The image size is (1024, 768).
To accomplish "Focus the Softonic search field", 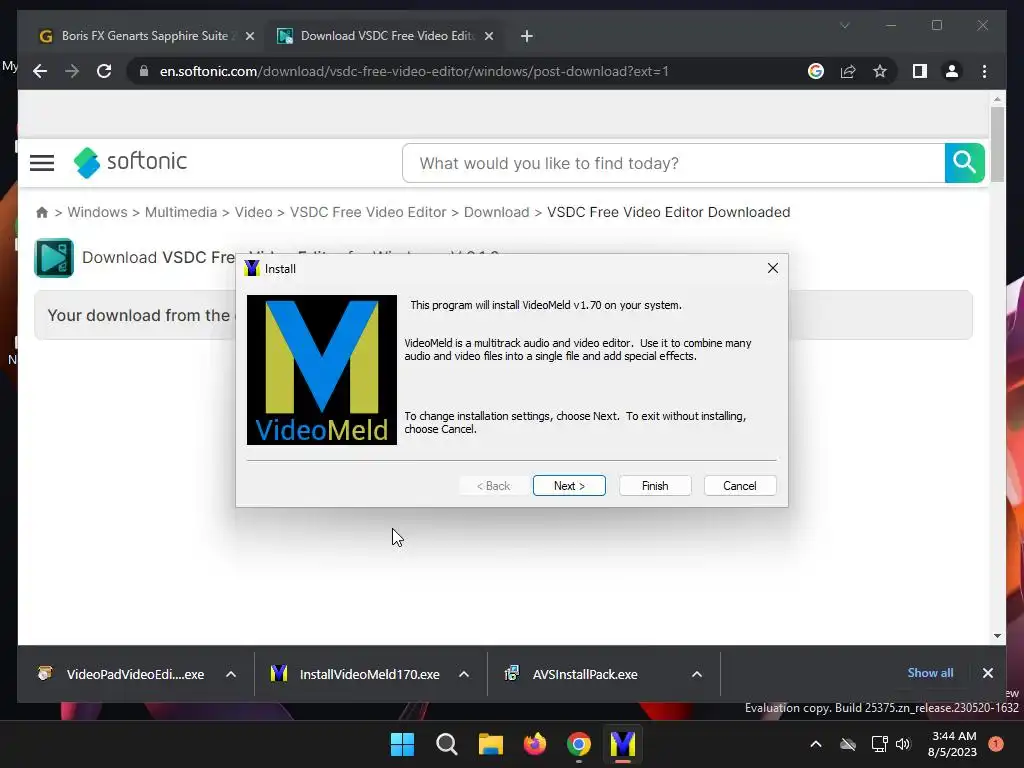I will click(x=673, y=163).
